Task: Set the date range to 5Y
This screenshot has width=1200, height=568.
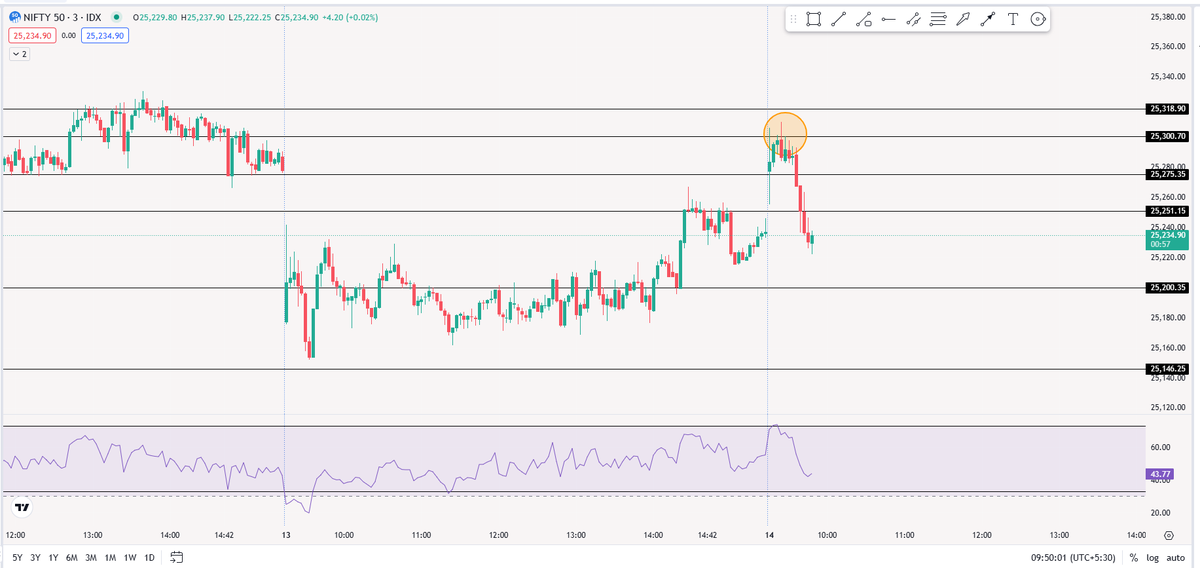Action: click(x=15, y=557)
